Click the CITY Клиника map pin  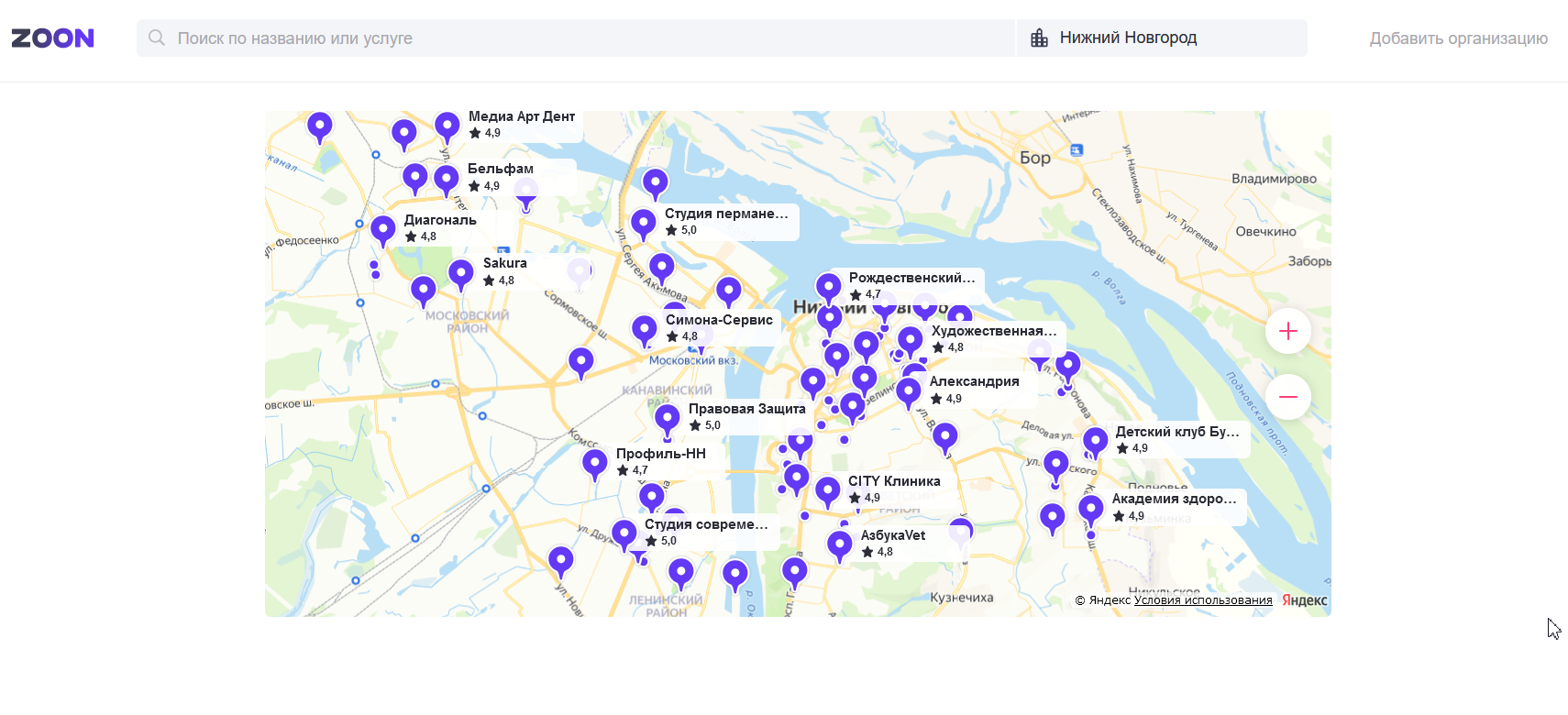tap(828, 491)
